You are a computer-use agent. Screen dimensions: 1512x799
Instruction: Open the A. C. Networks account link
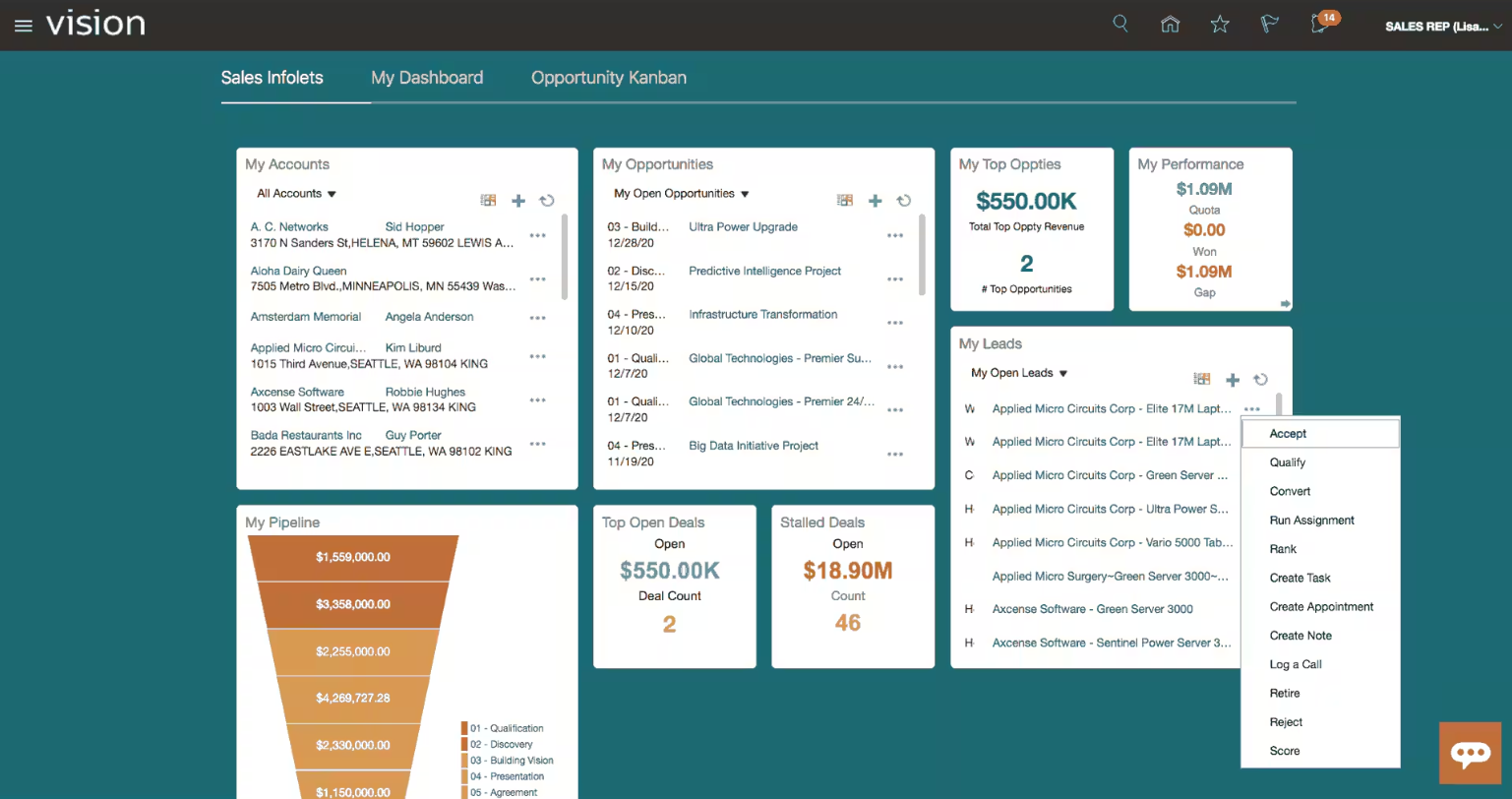click(x=289, y=227)
